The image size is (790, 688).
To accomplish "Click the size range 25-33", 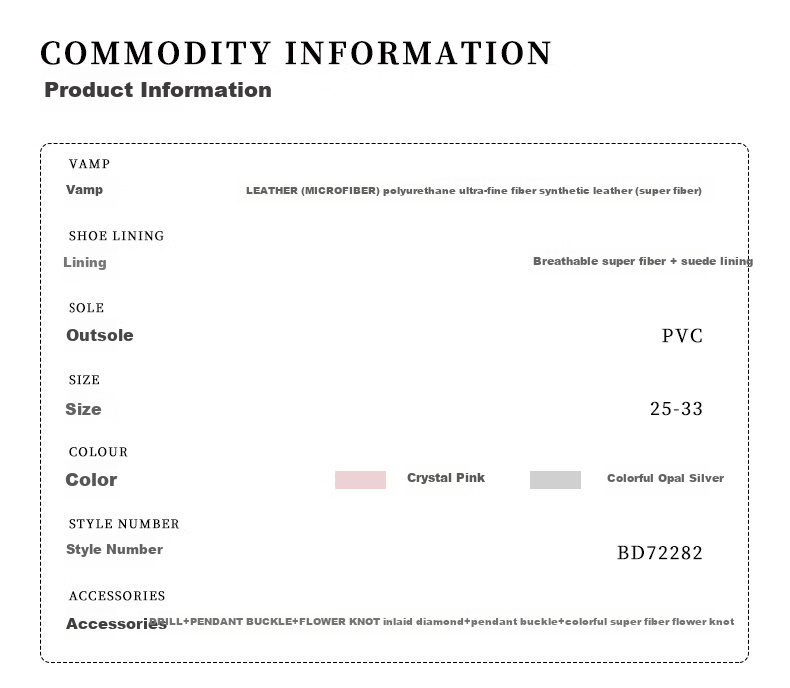I will pyautogui.click(x=676, y=409).
